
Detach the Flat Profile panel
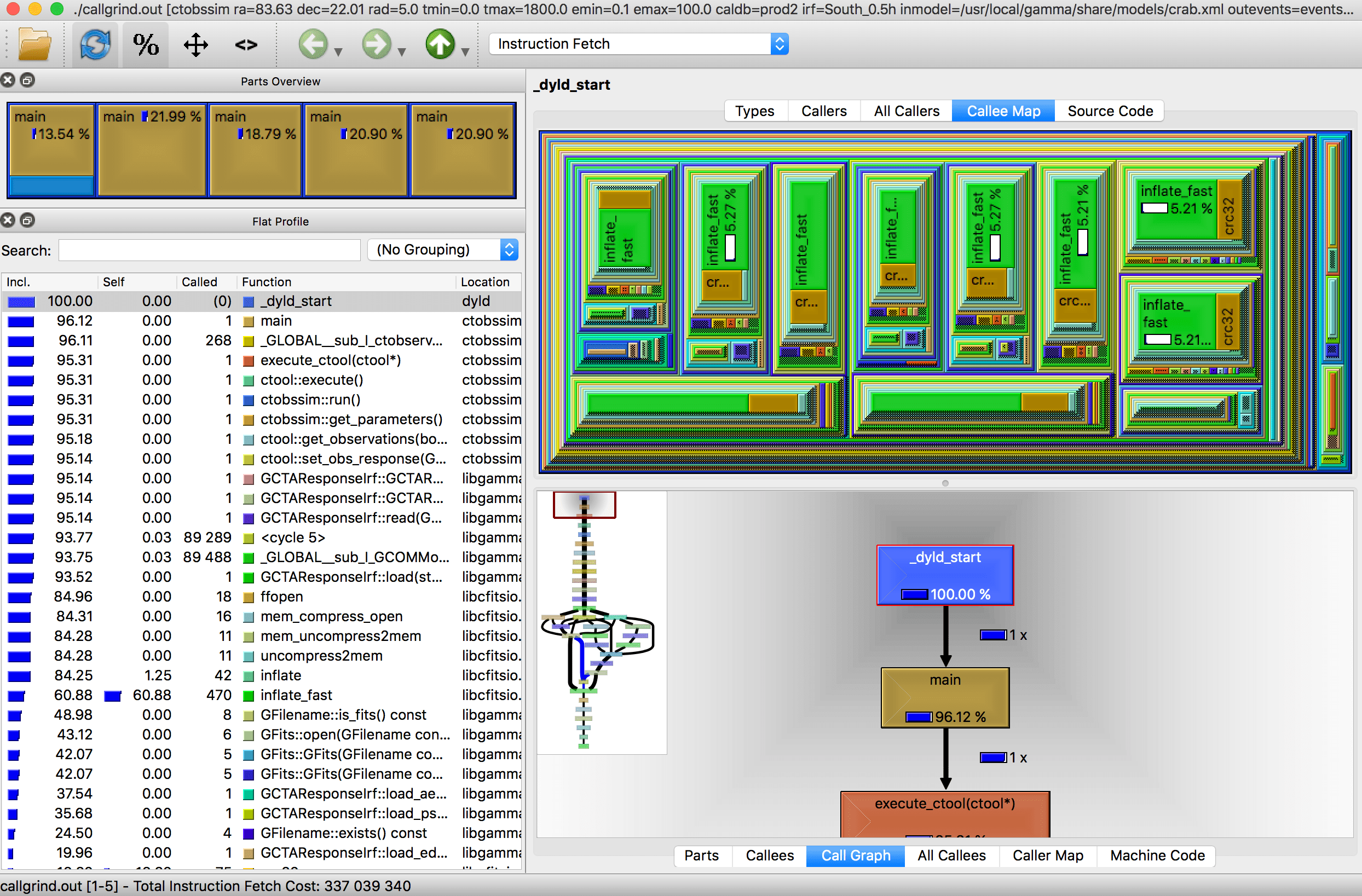point(27,220)
